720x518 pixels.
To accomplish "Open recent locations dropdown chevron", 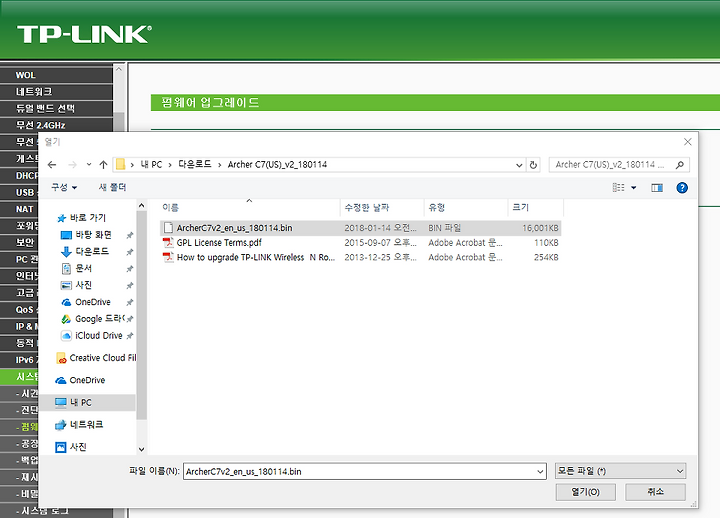I will (89, 164).
